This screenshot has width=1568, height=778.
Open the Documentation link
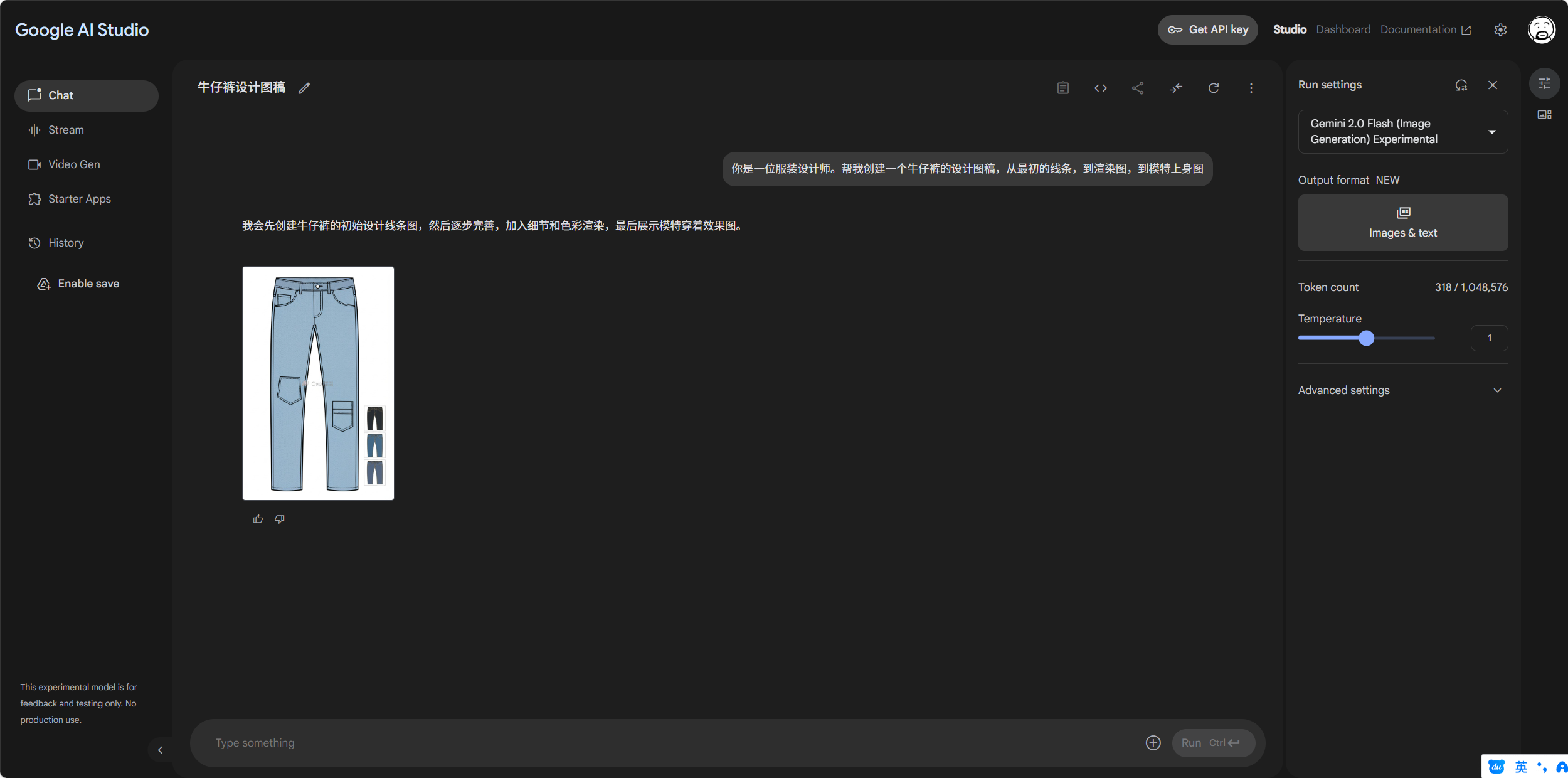click(1425, 29)
